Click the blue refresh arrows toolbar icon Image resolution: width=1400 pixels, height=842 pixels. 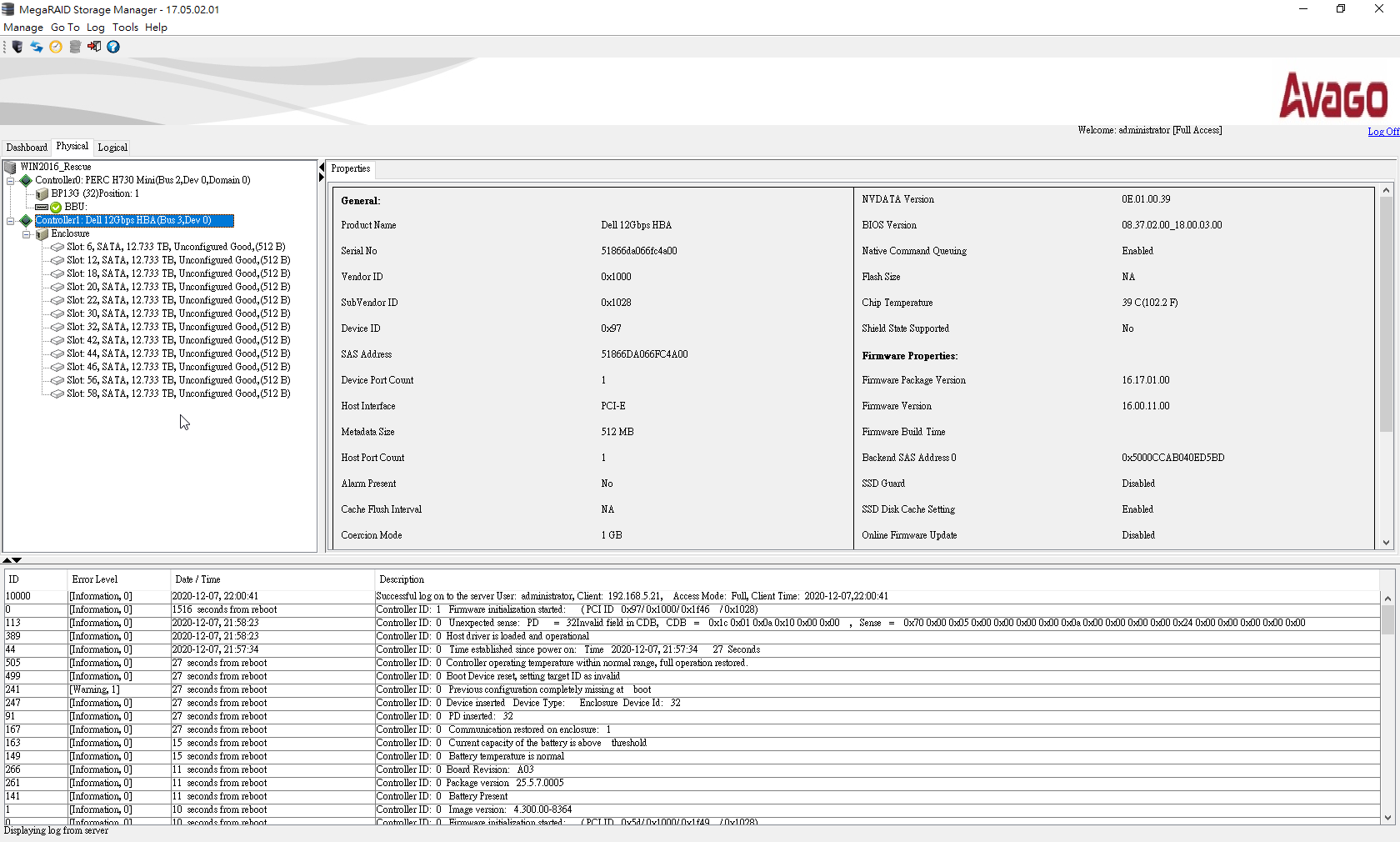37,47
